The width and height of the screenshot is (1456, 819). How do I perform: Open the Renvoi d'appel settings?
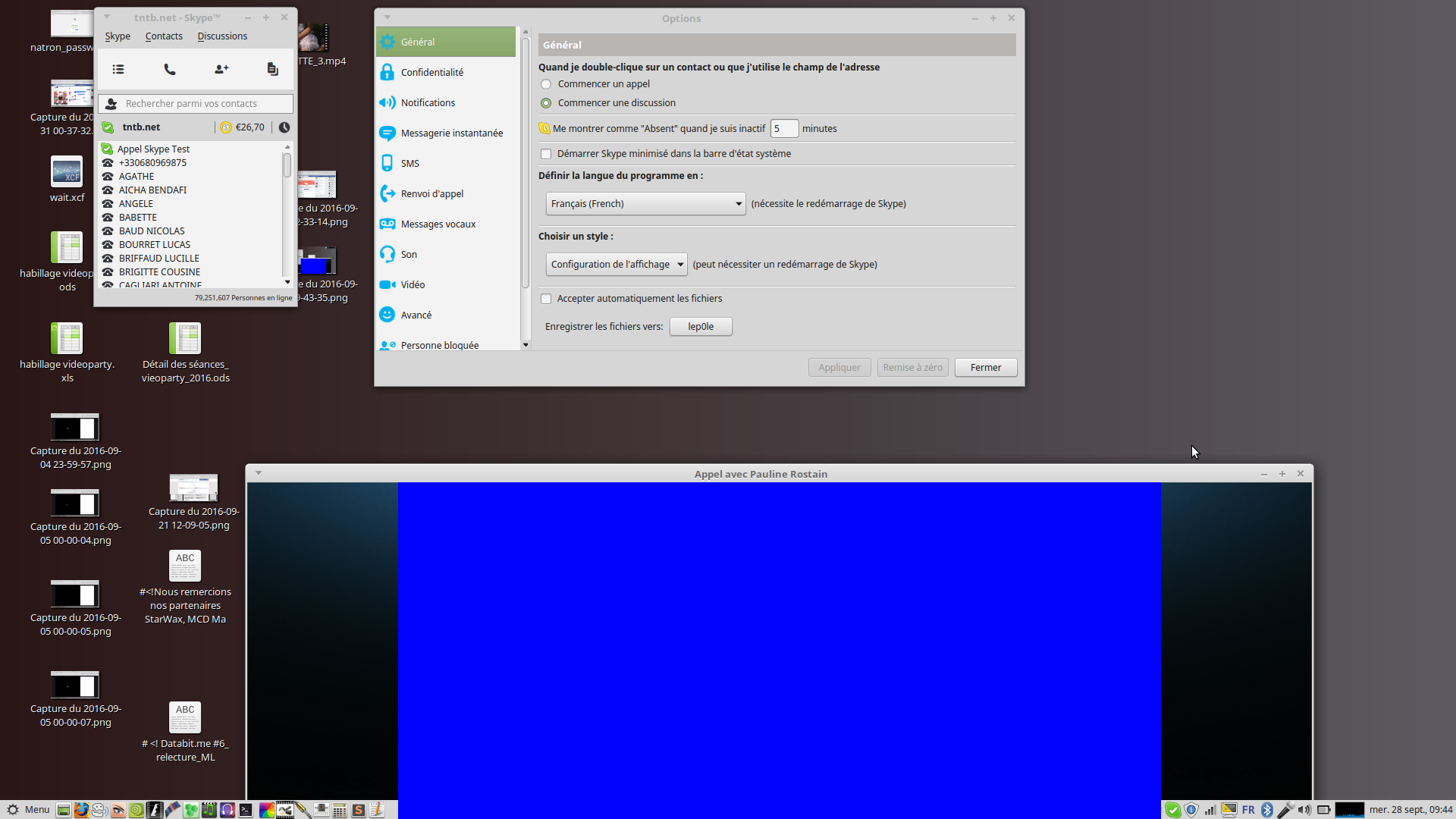click(431, 193)
